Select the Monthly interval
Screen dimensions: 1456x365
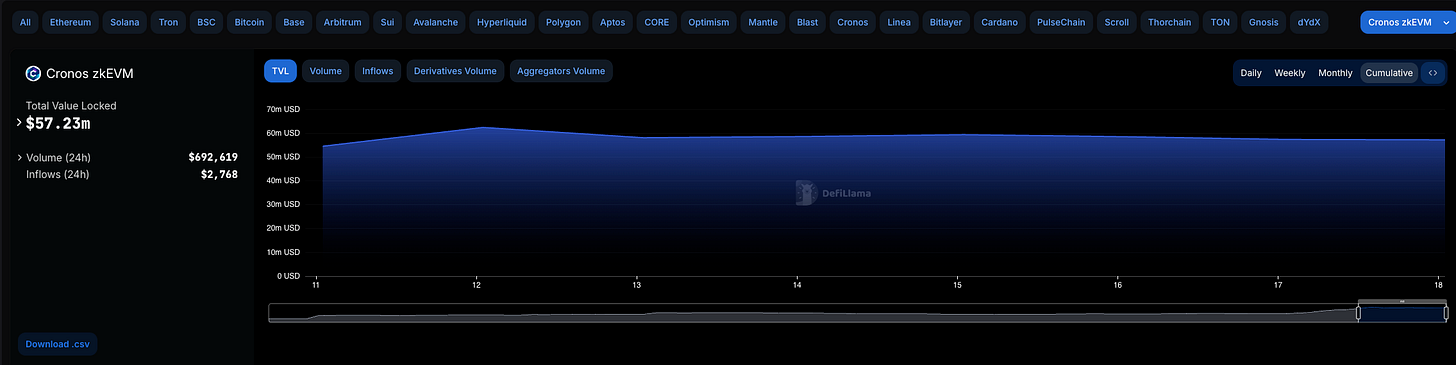pos(1335,73)
